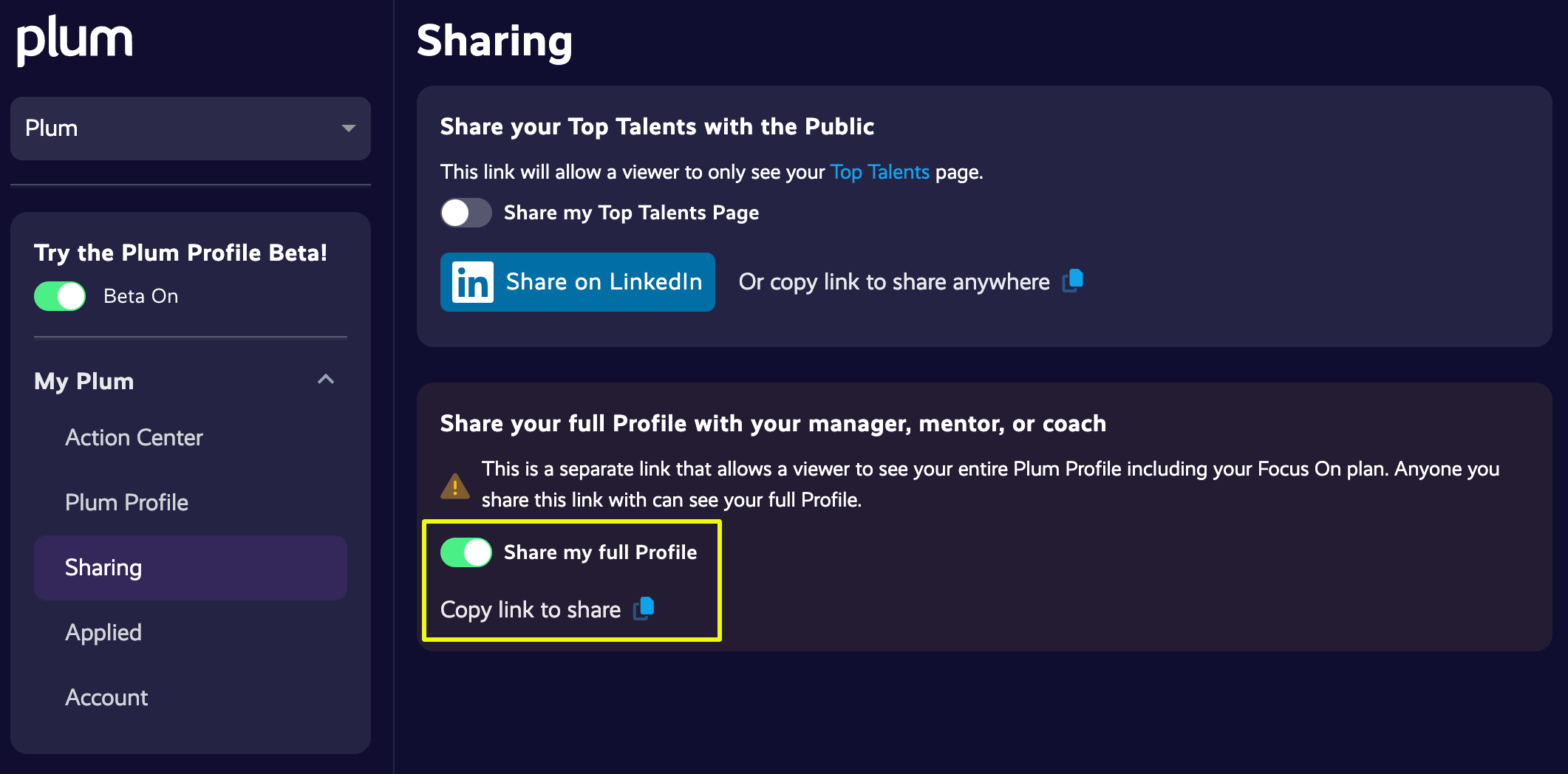This screenshot has width=1568, height=774.
Task: Turn off Share my full Profile
Action: point(466,552)
